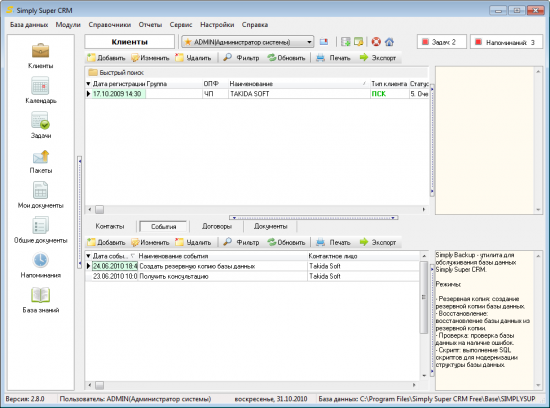Click the ПСК client type cell

tap(389, 94)
